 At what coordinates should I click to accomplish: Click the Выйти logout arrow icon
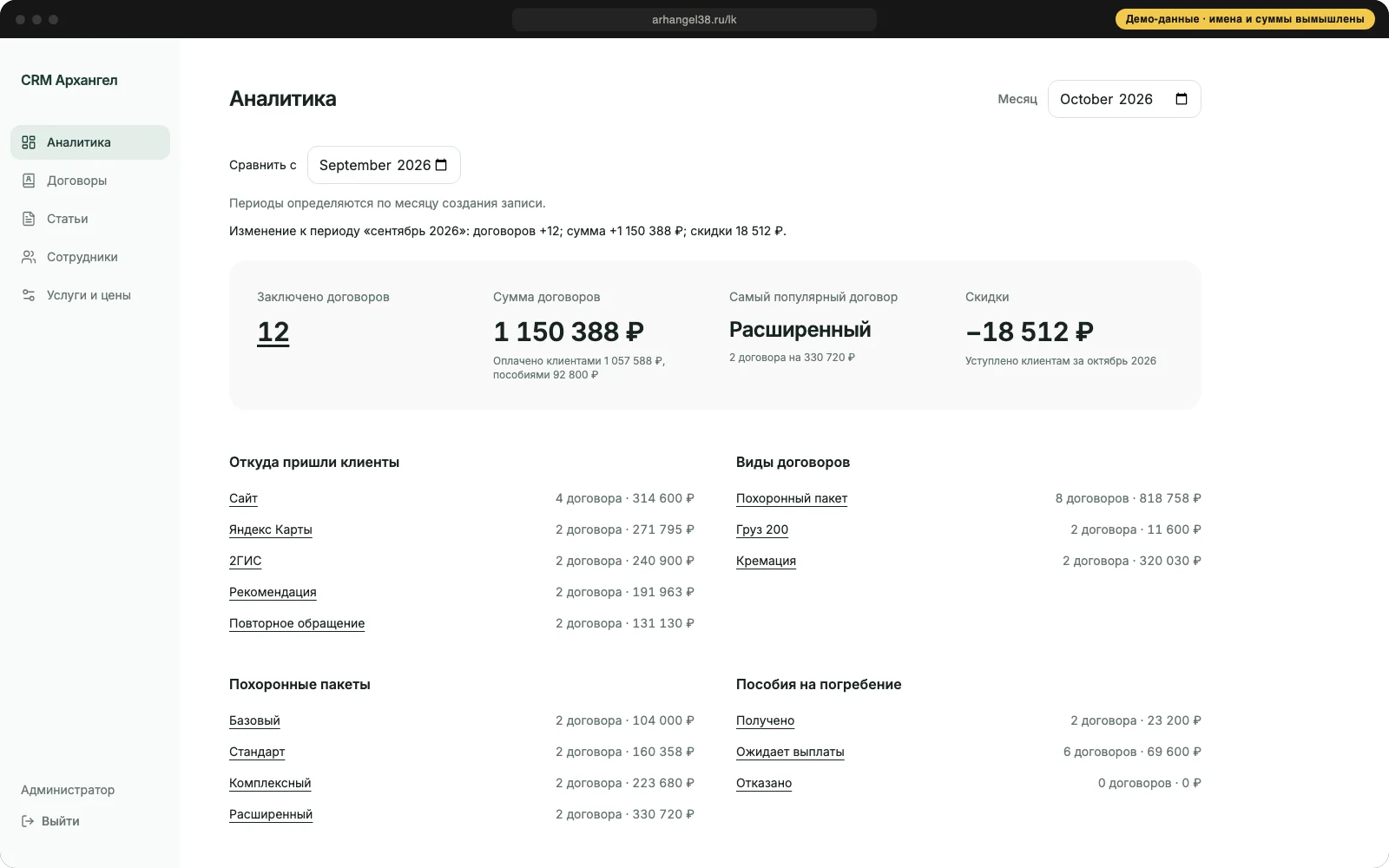coord(28,821)
